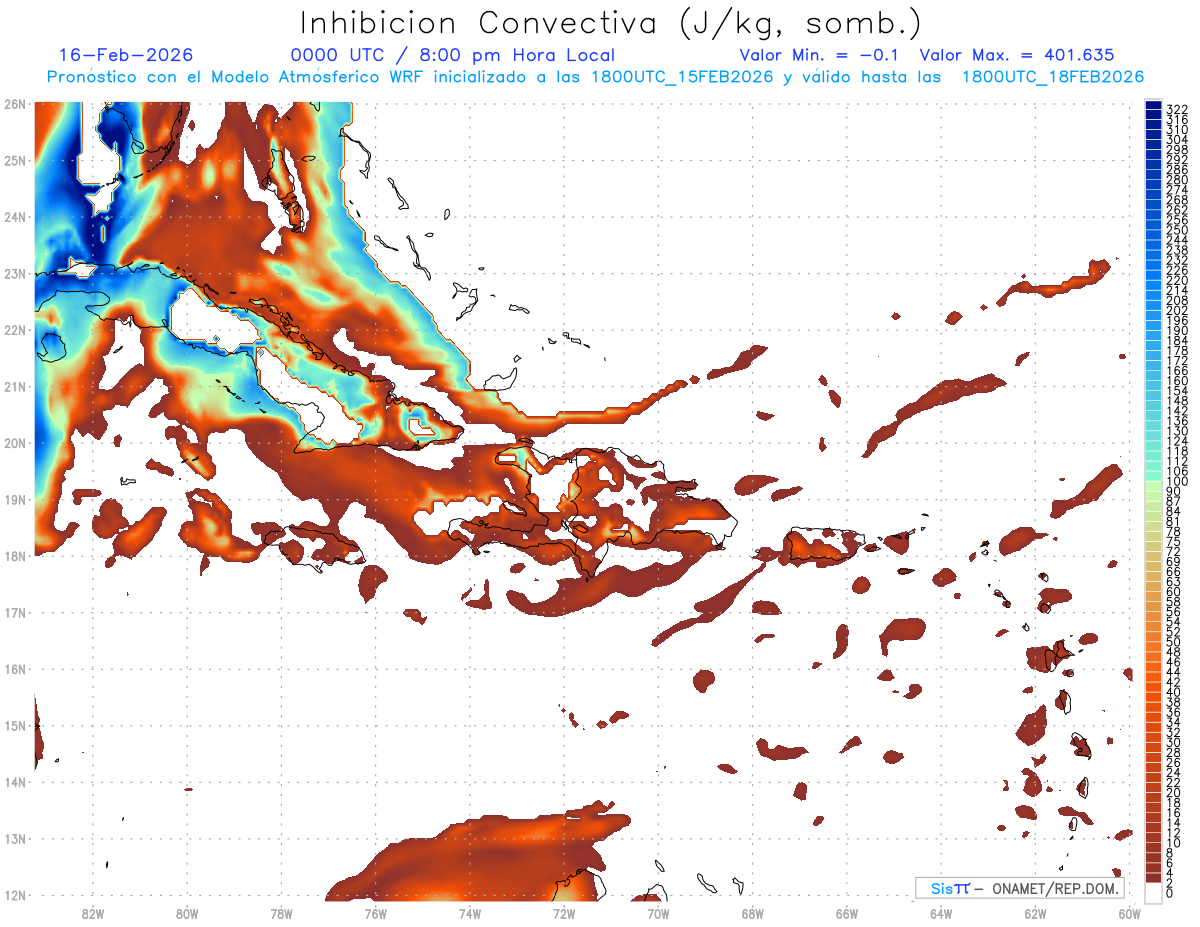Click the "60W" longitude label
Image resolution: width=1200 pixels, height=927 pixels.
pyautogui.click(x=1129, y=913)
